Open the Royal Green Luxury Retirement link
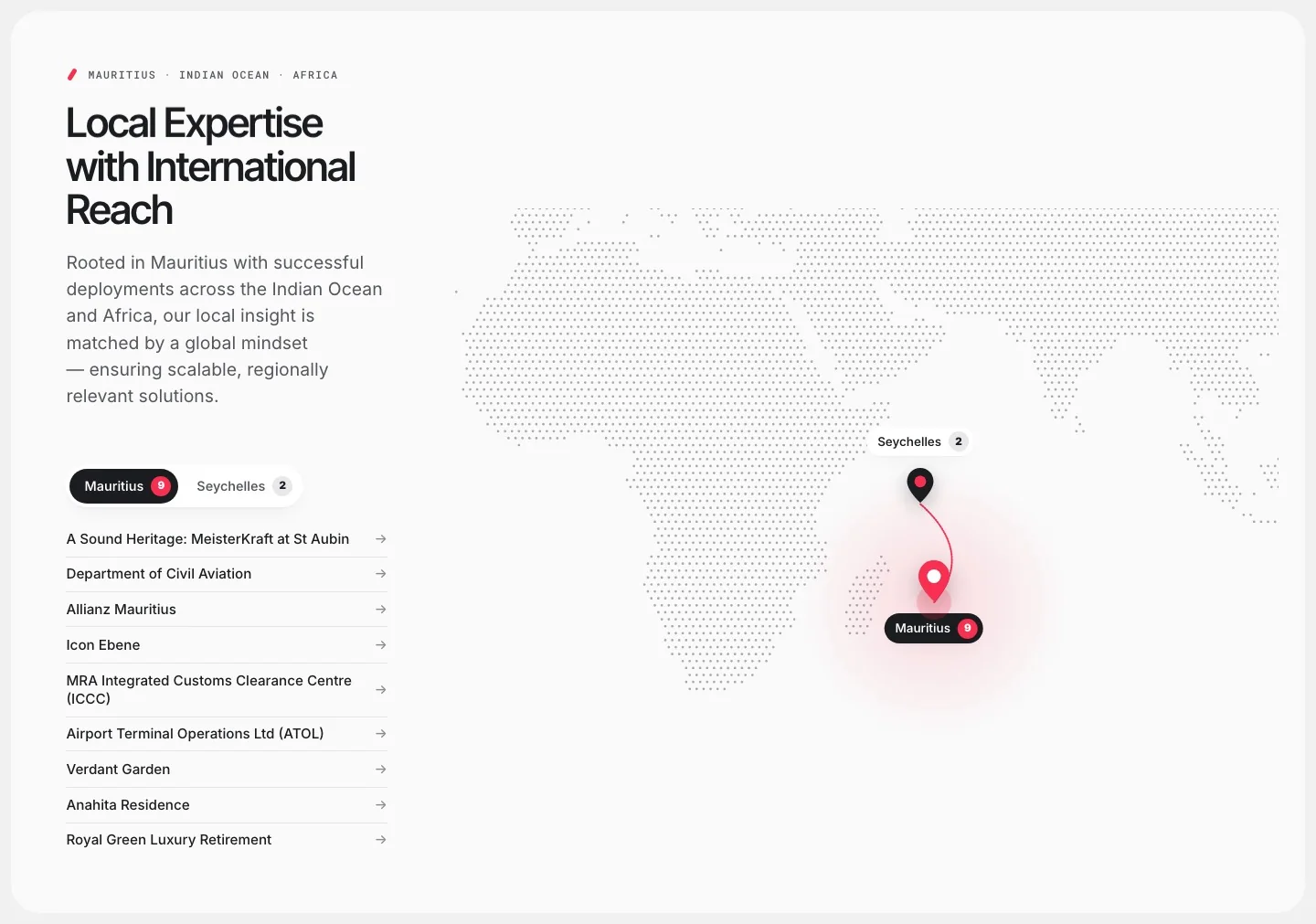 [227, 840]
